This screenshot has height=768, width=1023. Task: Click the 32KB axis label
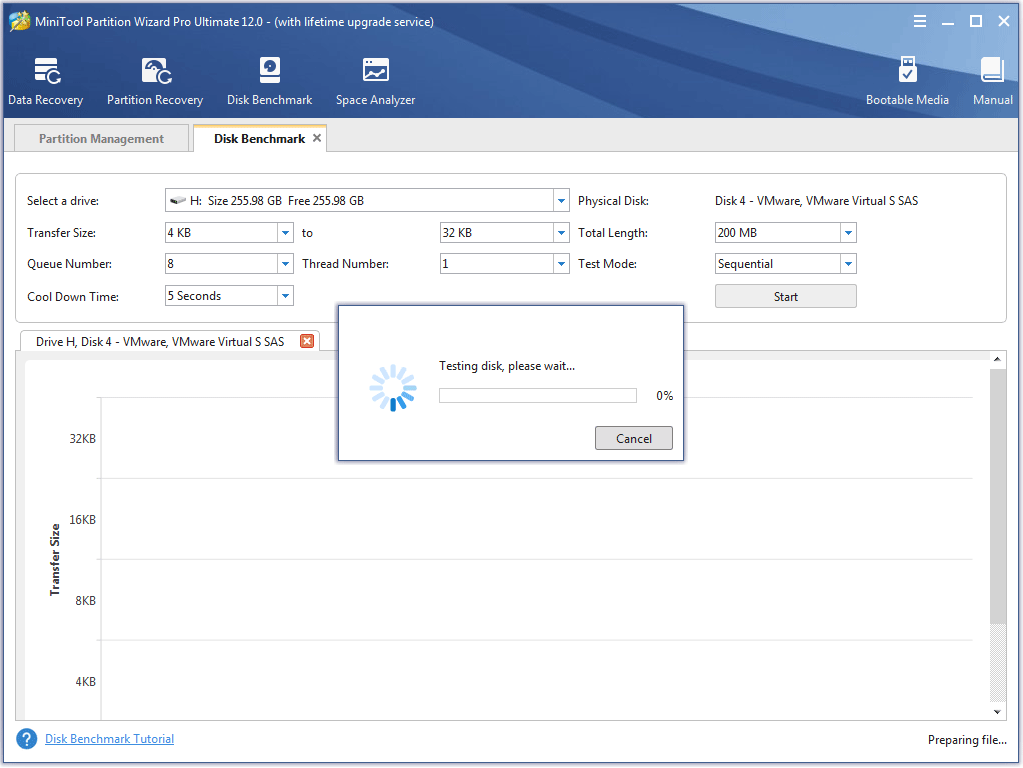(83, 438)
